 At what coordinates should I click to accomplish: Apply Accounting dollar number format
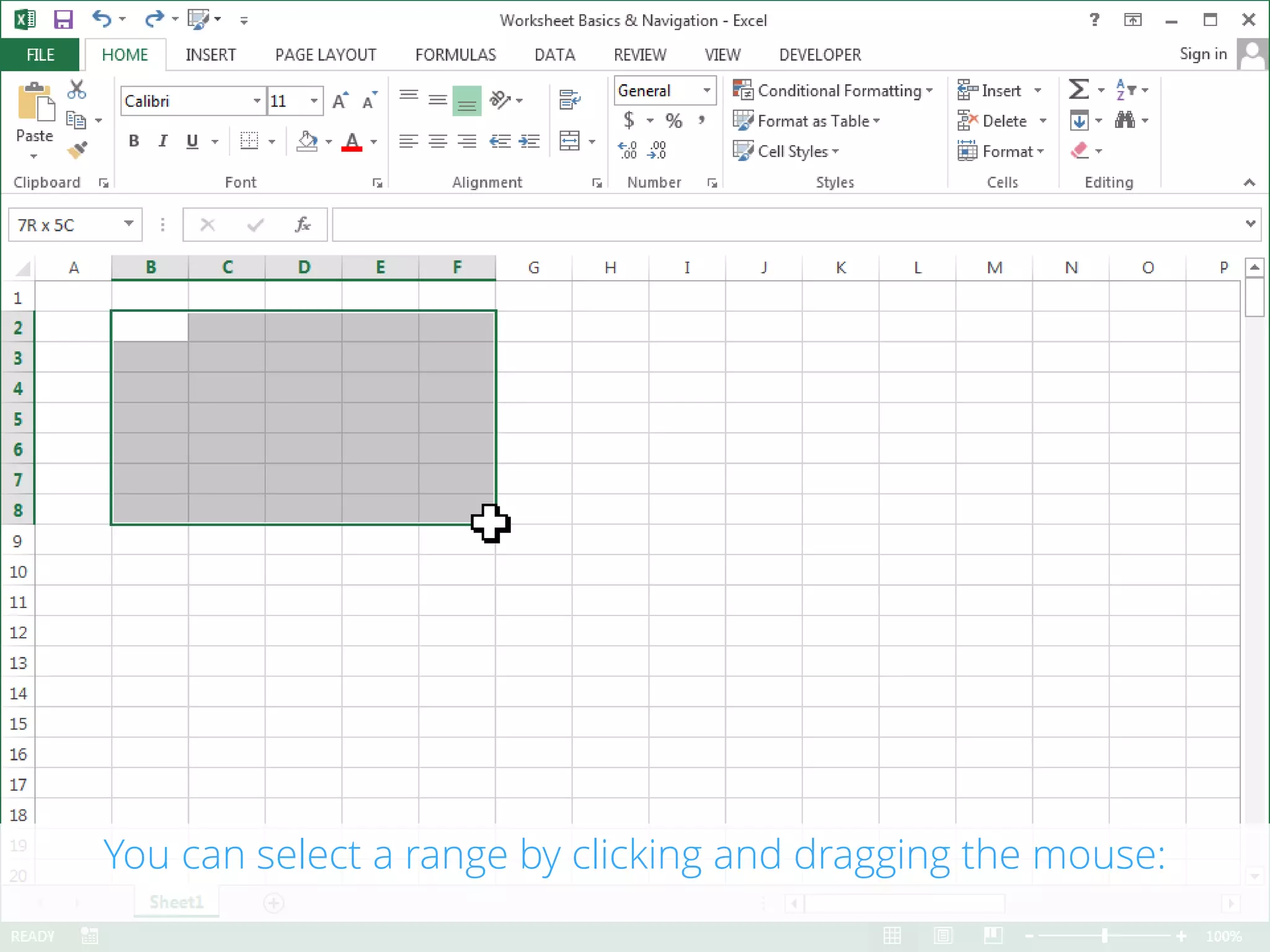(x=629, y=120)
